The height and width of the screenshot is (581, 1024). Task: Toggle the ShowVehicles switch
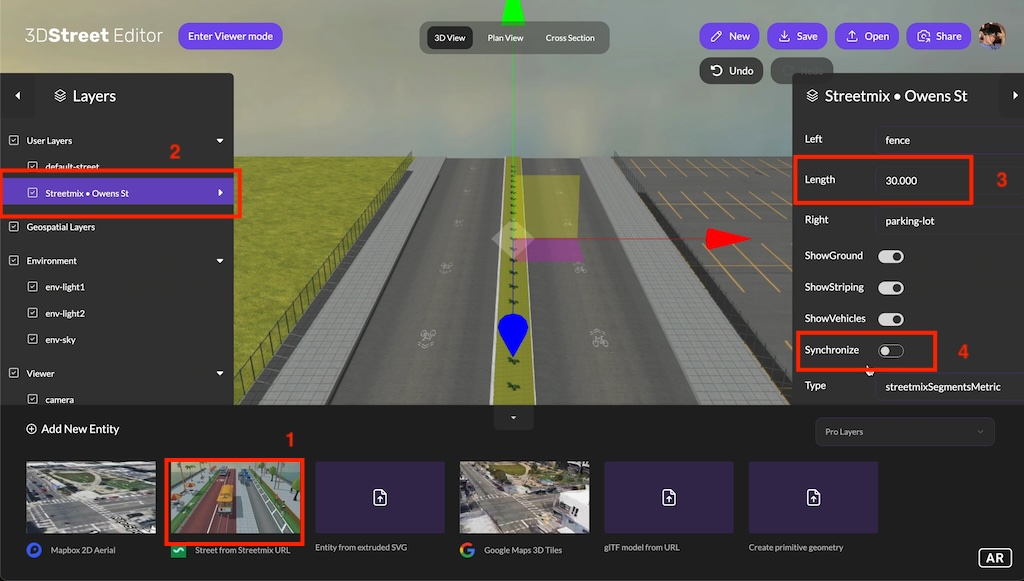pyautogui.click(x=890, y=319)
